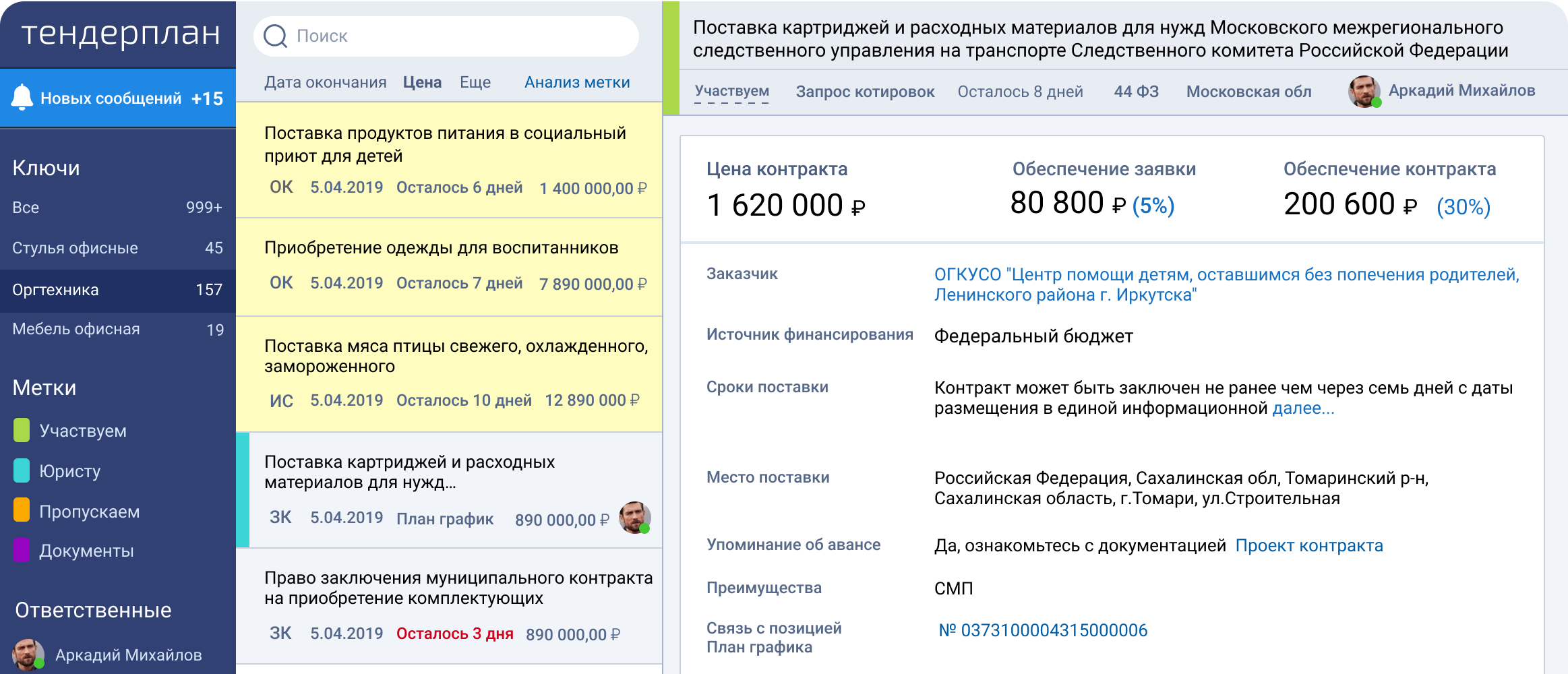
Task: Open the Еще sorting options
Action: 475,82
